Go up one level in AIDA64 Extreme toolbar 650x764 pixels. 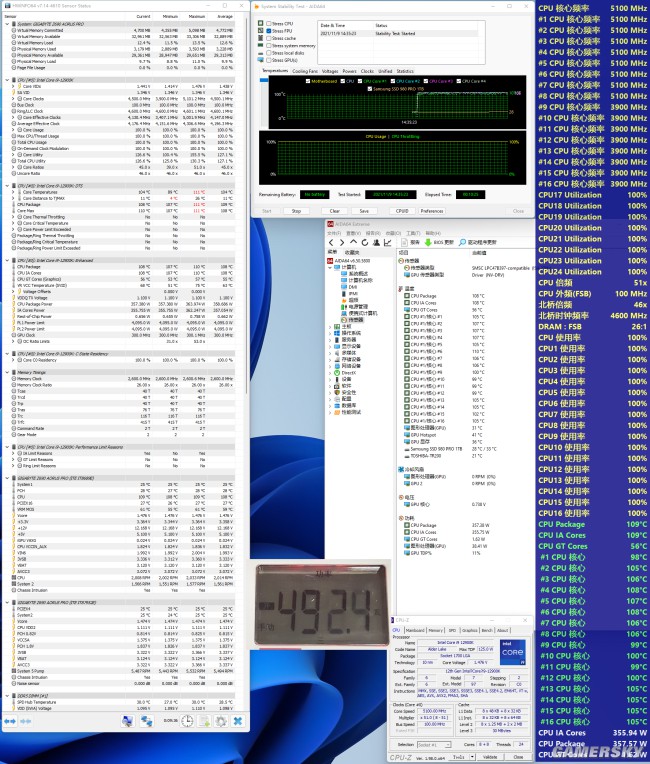[x=353, y=242]
